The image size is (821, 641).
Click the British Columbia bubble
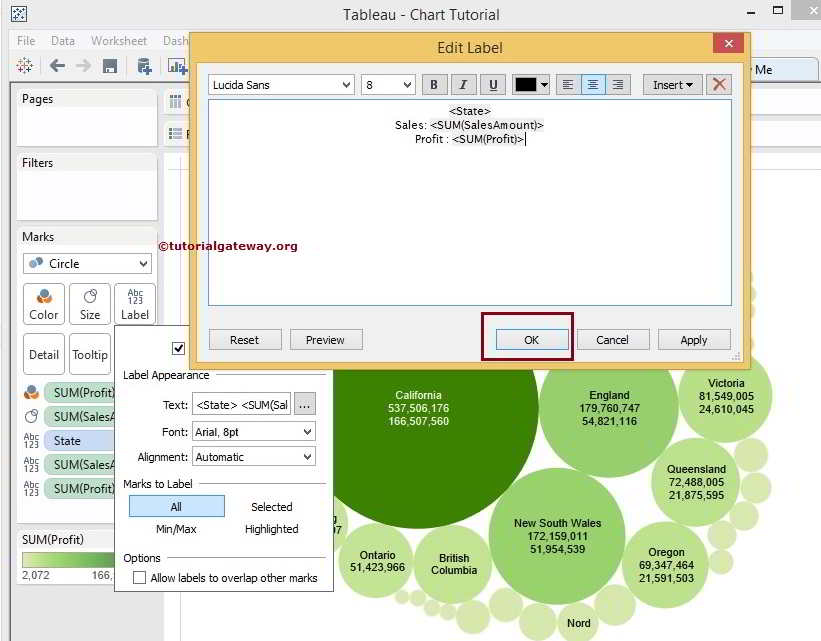click(453, 564)
